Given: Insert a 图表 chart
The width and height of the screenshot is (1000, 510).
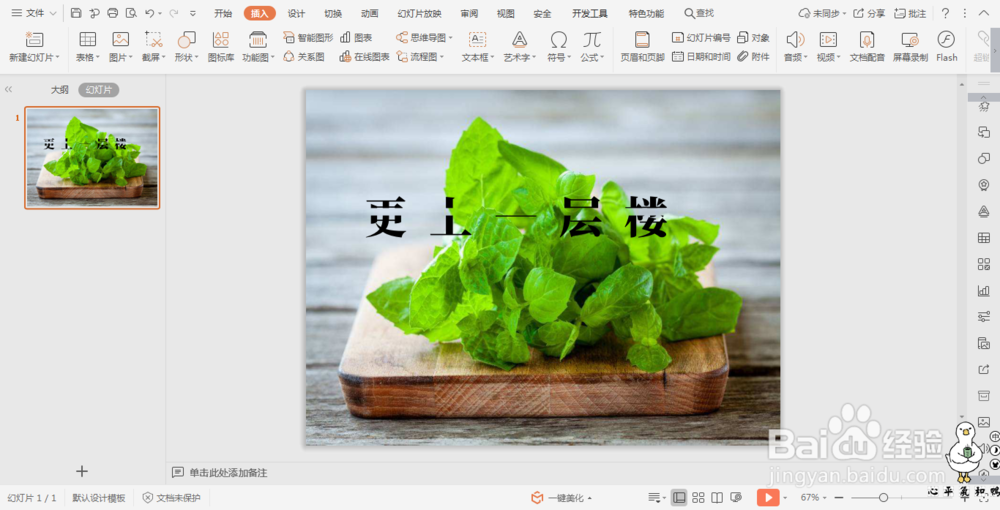Looking at the screenshot, I should [x=357, y=38].
